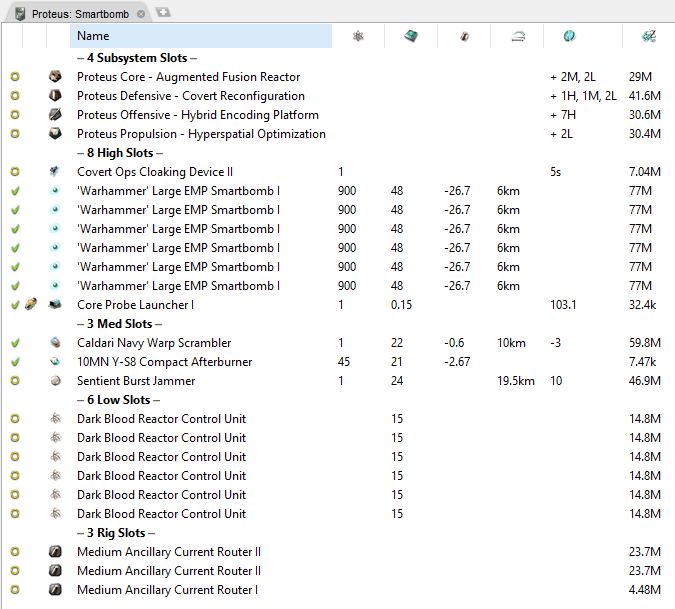Screen dimensions: 675x609
Task: Open a new fitting tab
Action: pos(163,12)
